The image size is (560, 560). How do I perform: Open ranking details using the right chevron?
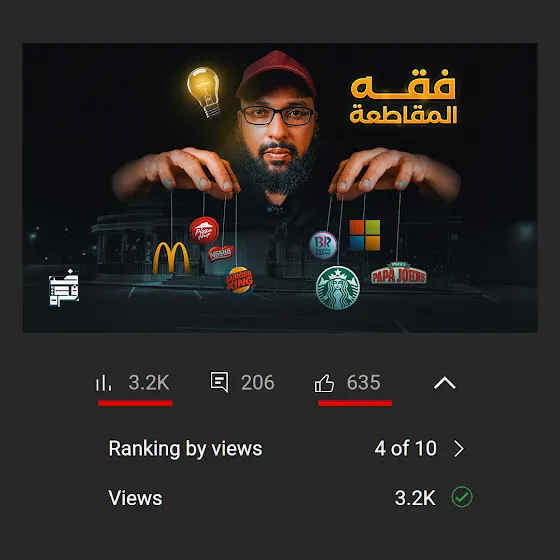(459, 449)
